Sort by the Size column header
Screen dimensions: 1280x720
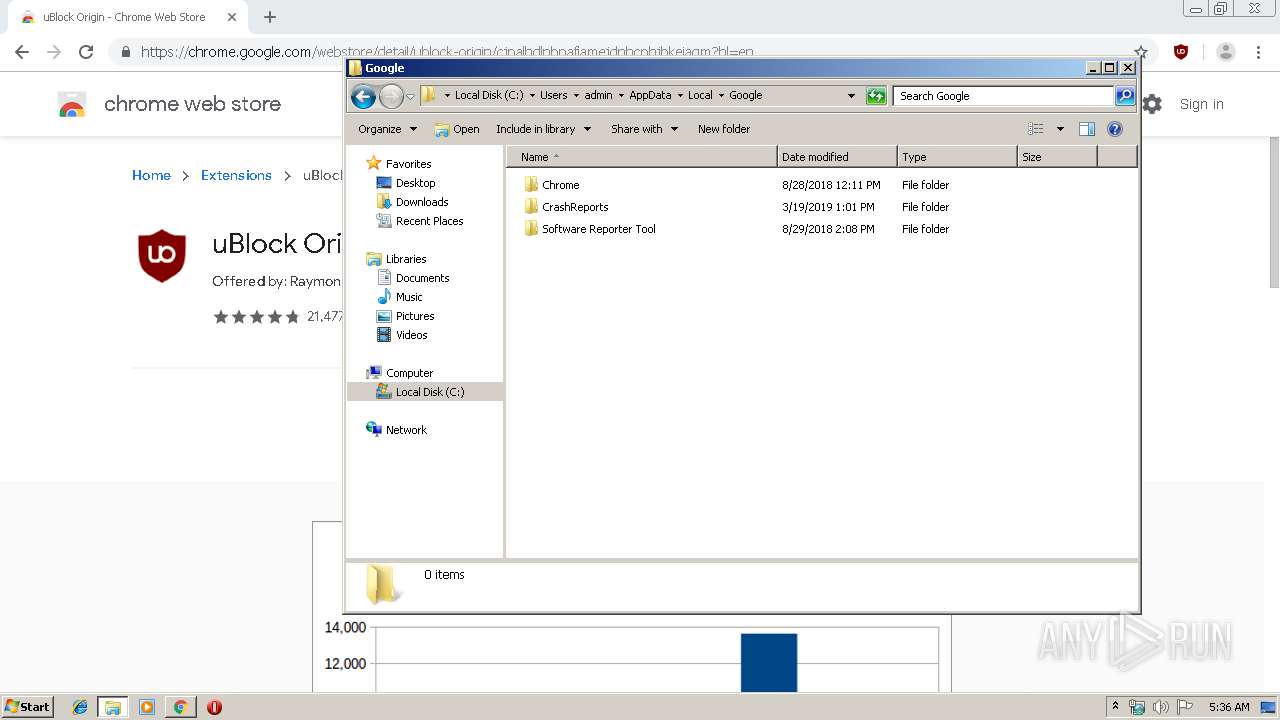[1057, 157]
